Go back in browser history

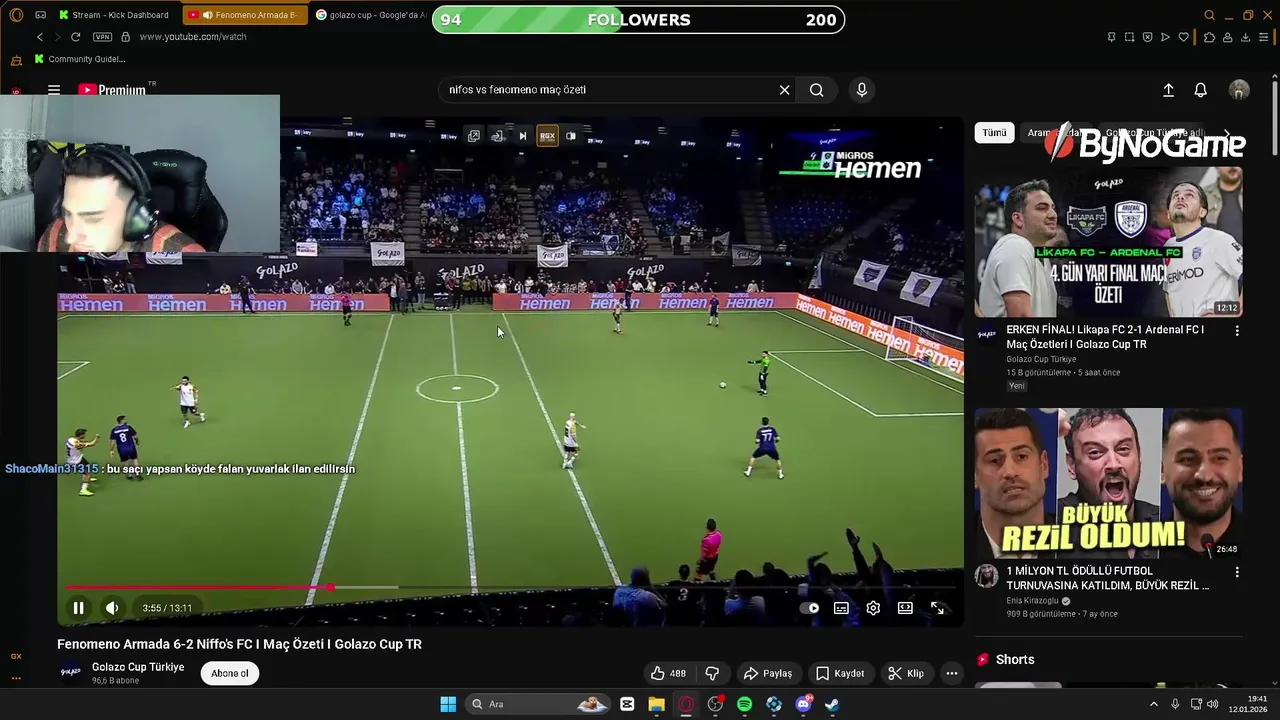(40, 37)
